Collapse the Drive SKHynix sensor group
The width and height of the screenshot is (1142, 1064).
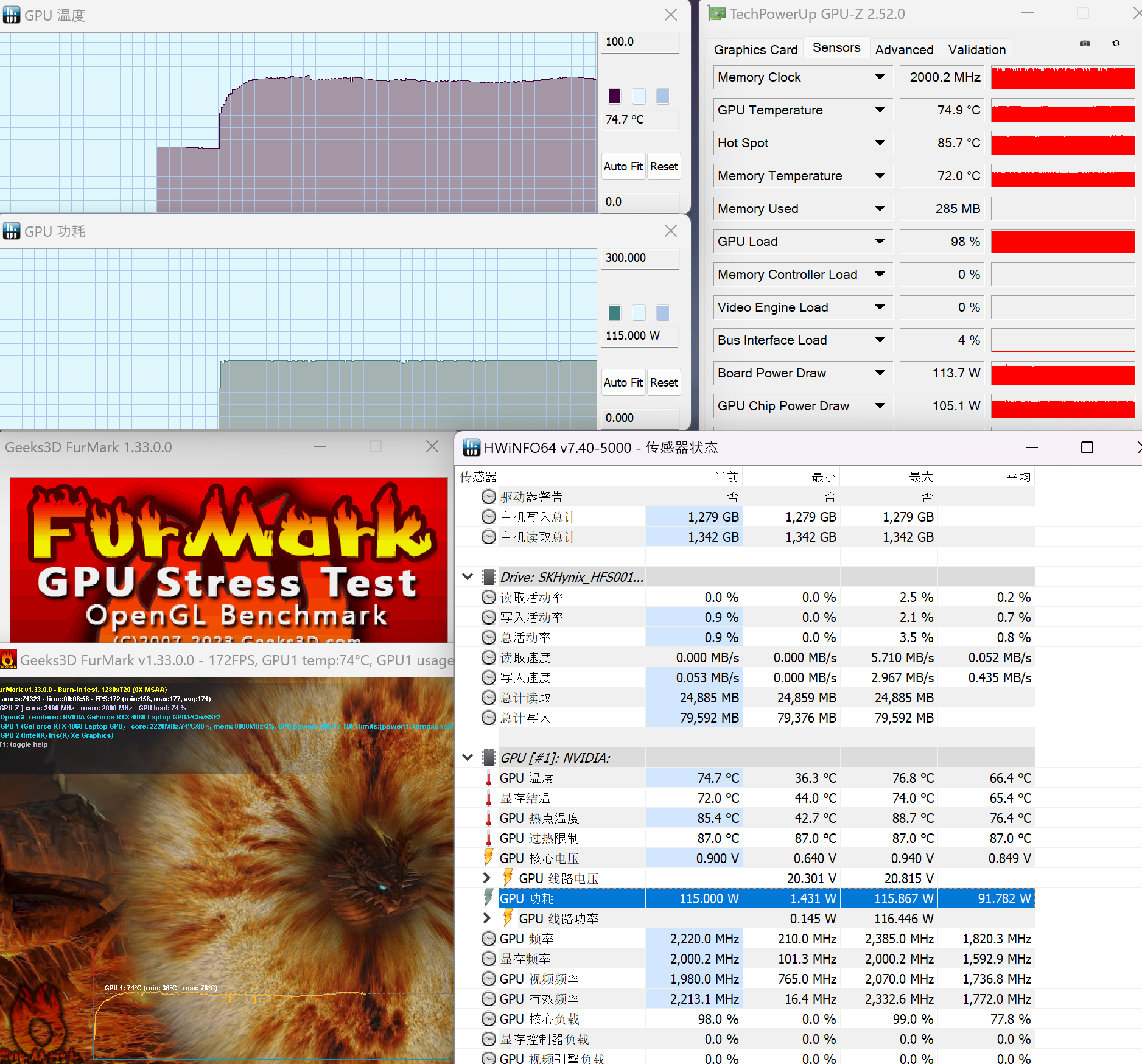tap(468, 576)
